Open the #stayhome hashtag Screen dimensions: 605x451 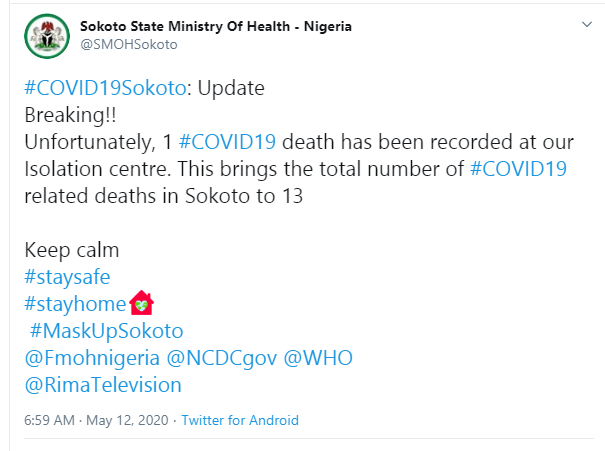point(75,304)
